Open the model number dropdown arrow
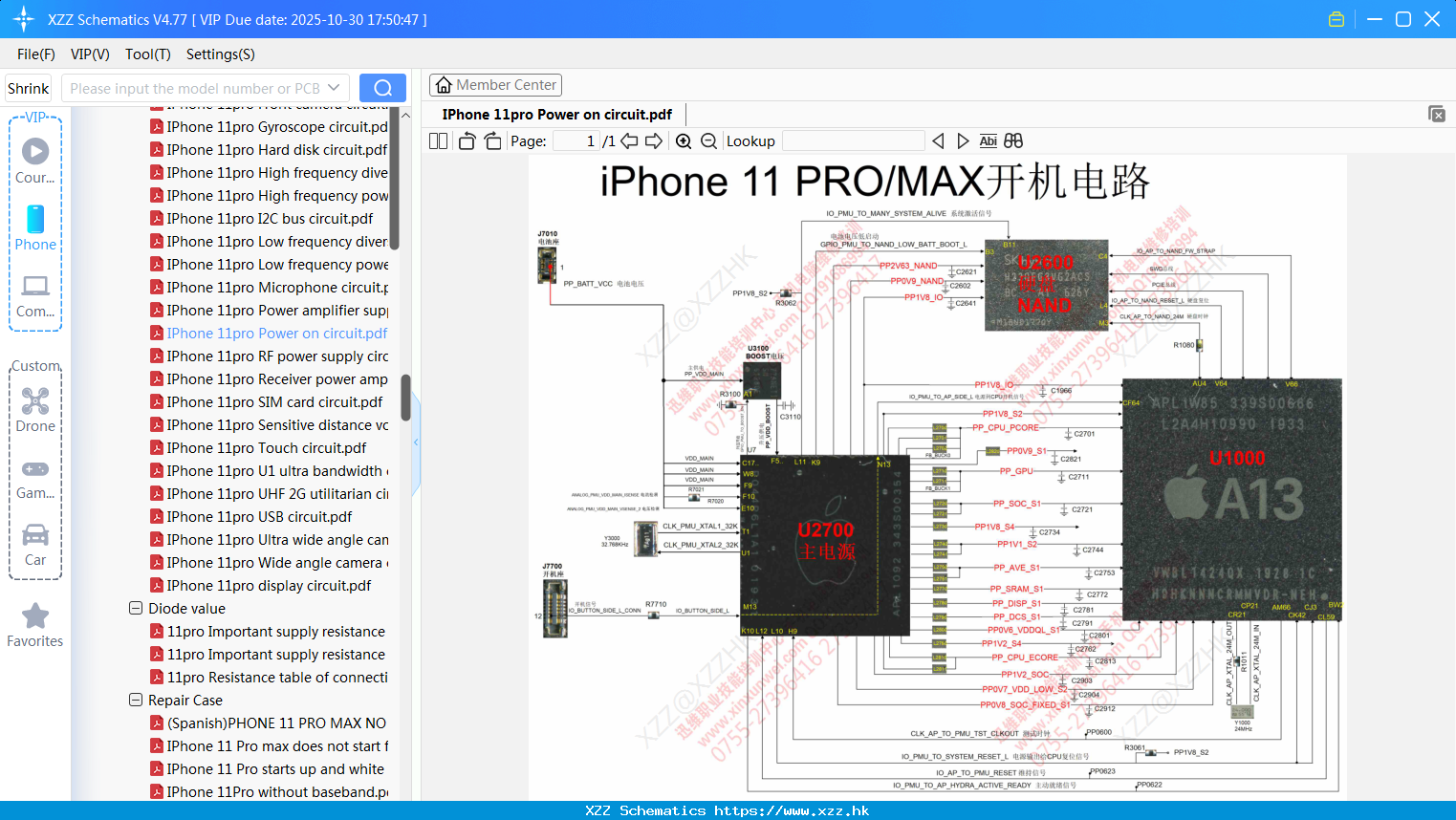This screenshot has width=1456, height=820. coord(334,88)
